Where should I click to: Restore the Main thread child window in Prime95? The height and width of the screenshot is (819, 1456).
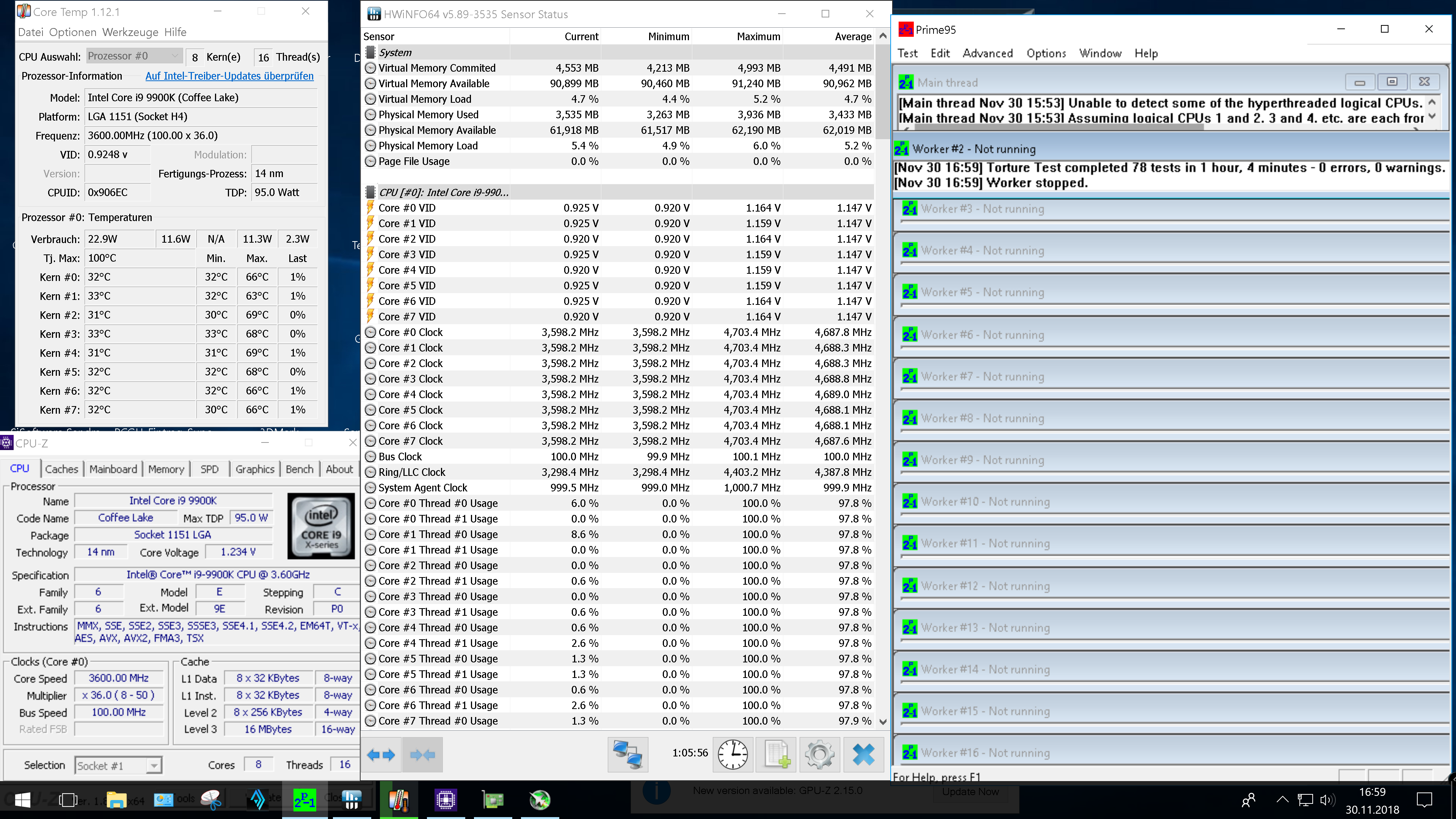[x=1392, y=83]
